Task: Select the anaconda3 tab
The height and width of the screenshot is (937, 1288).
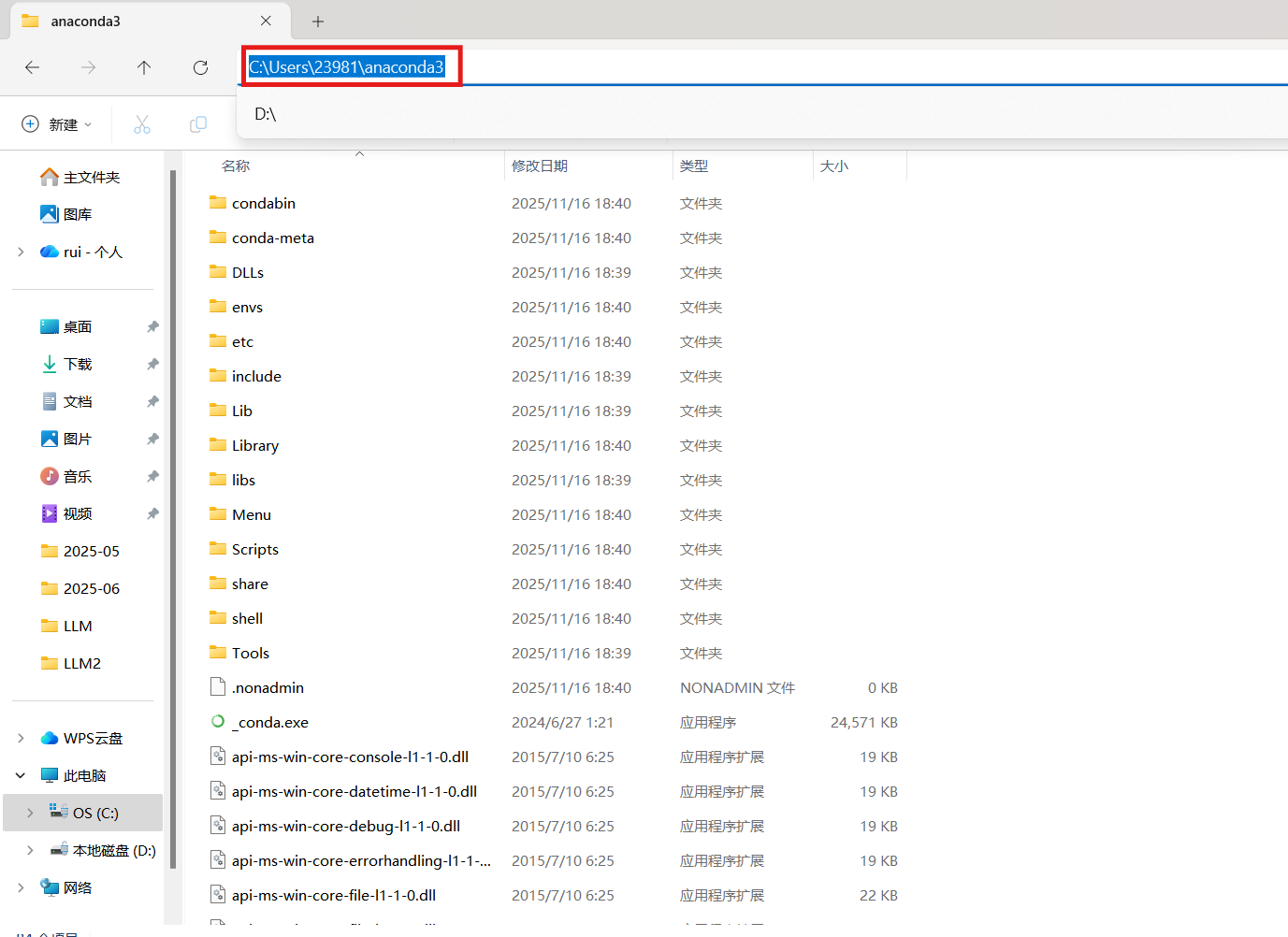Action: (150, 21)
